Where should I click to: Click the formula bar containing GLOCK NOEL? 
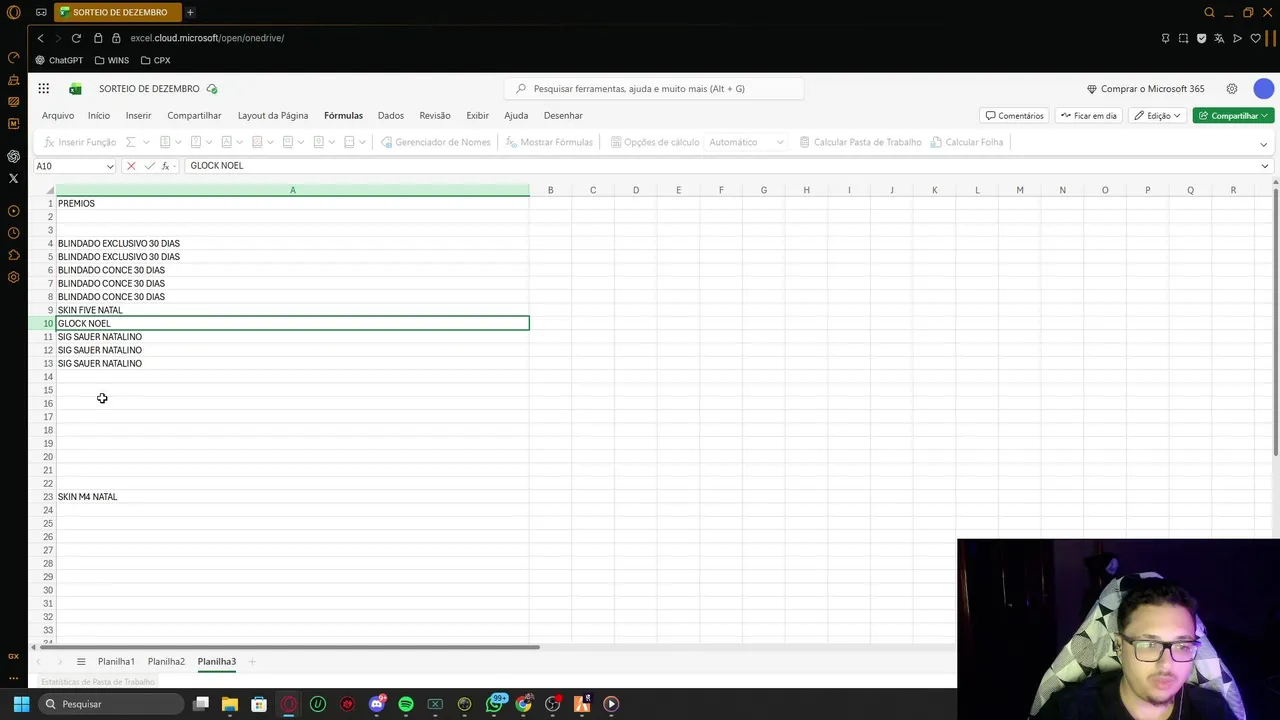click(x=720, y=166)
